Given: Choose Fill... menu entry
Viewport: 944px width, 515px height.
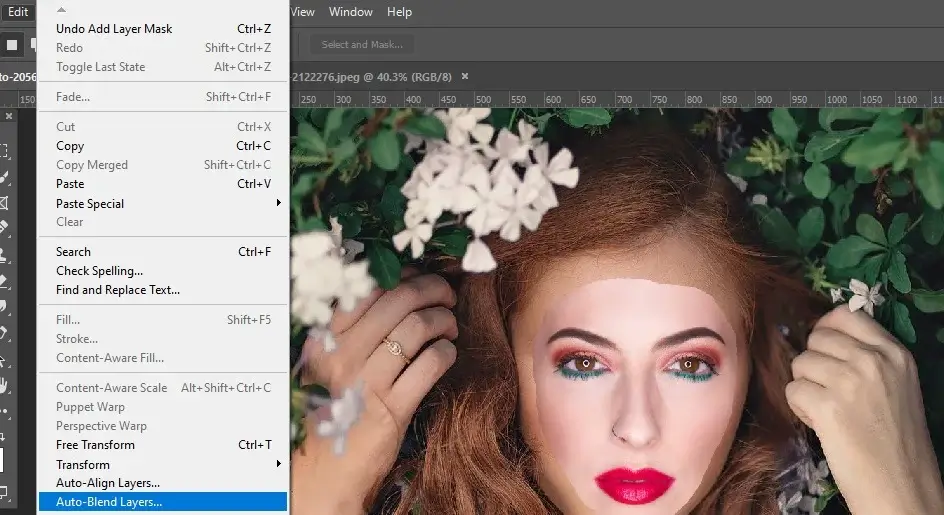Looking at the screenshot, I should (x=163, y=320).
